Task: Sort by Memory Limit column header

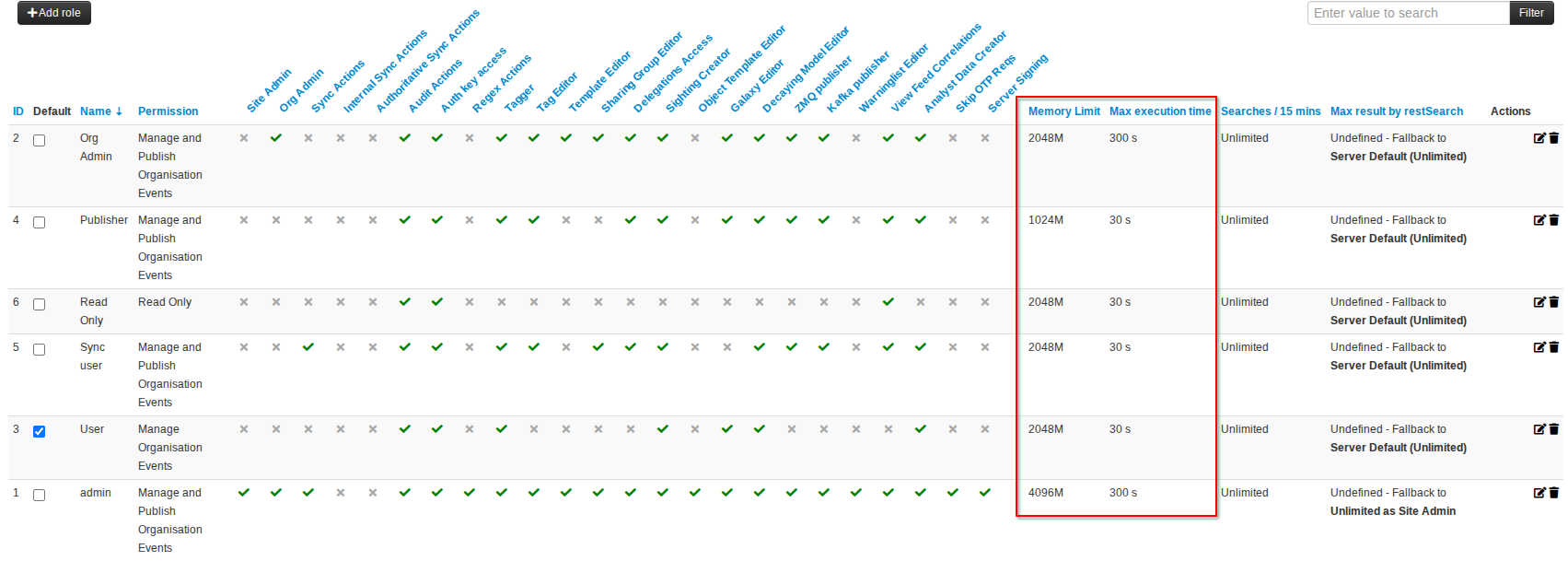Action: coord(1063,111)
